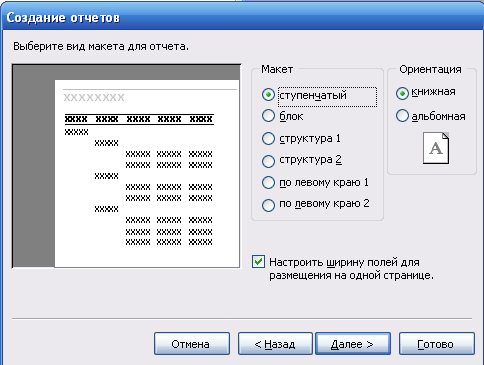The width and height of the screenshot is (484, 365).
Task: Finish wizard with Готово button
Action: (x=436, y=344)
